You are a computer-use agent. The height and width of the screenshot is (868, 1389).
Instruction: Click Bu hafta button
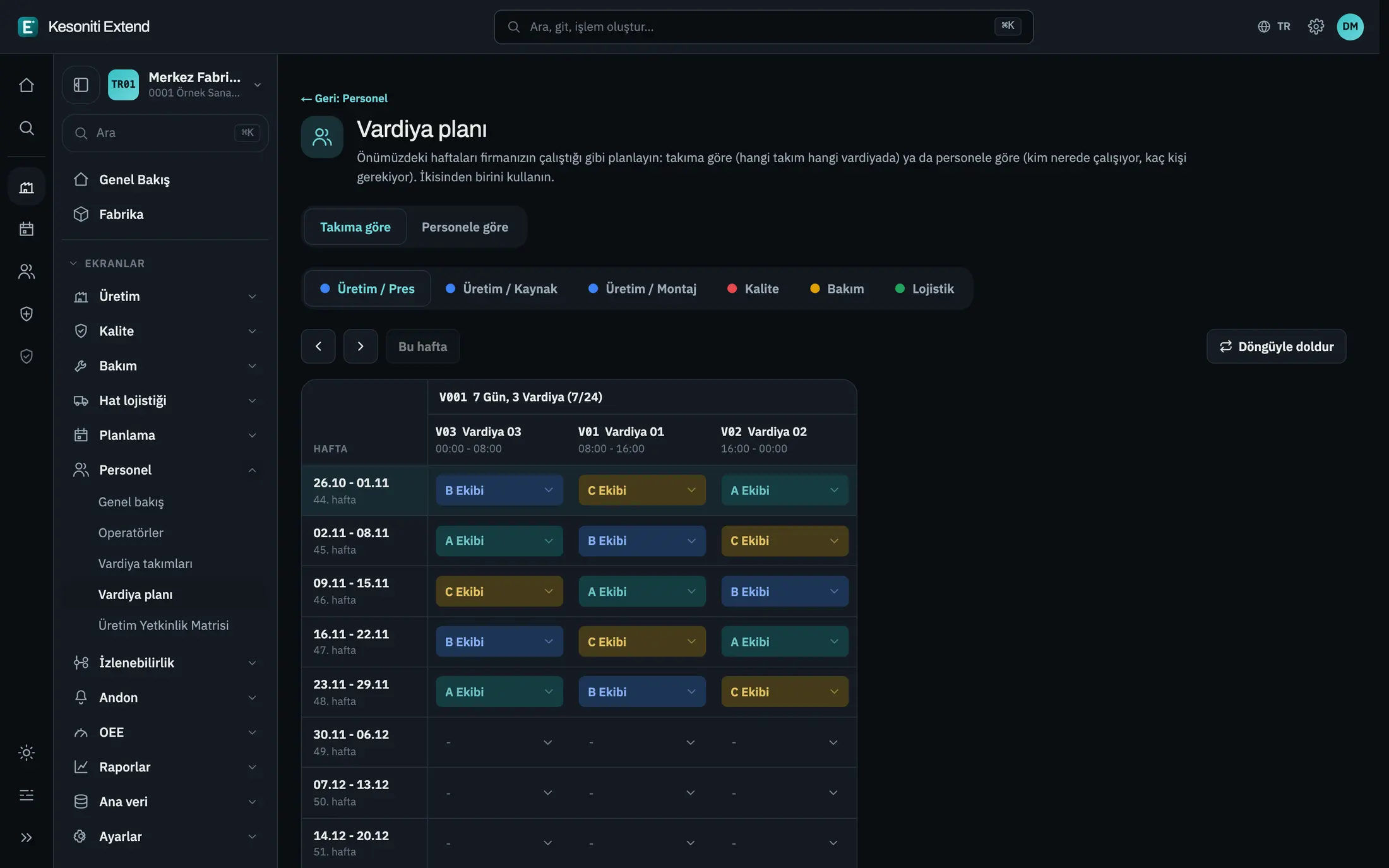click(422, 346)
